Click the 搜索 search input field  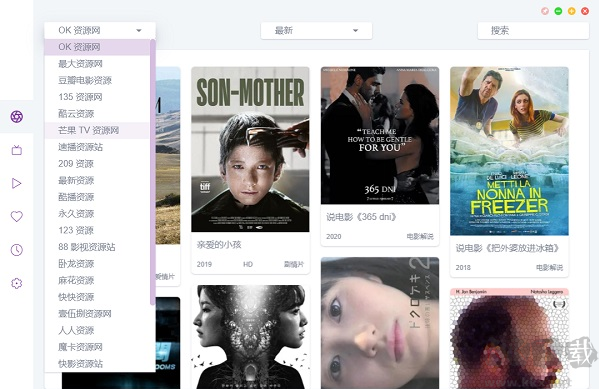click(533, 30)
